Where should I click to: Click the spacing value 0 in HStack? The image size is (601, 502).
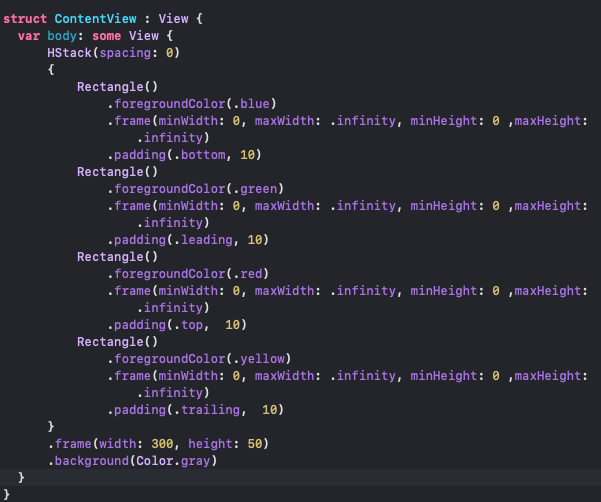point(169,53)
